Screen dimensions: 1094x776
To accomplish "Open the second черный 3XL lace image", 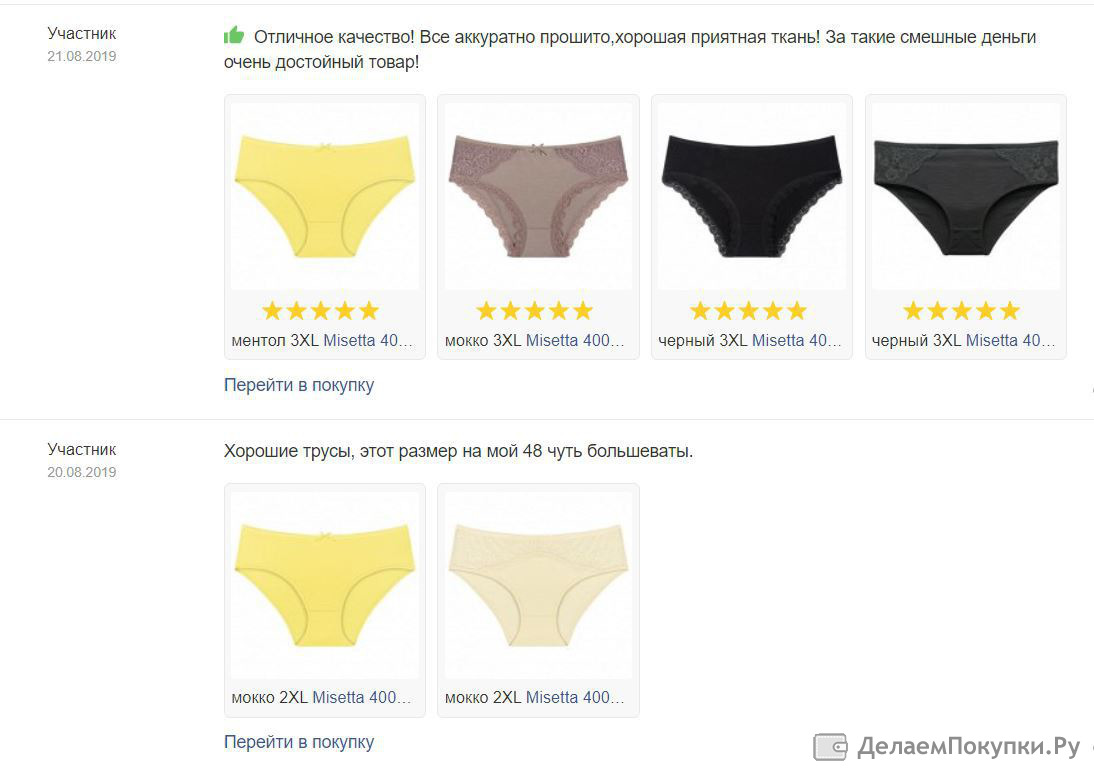I will point(966,196).
